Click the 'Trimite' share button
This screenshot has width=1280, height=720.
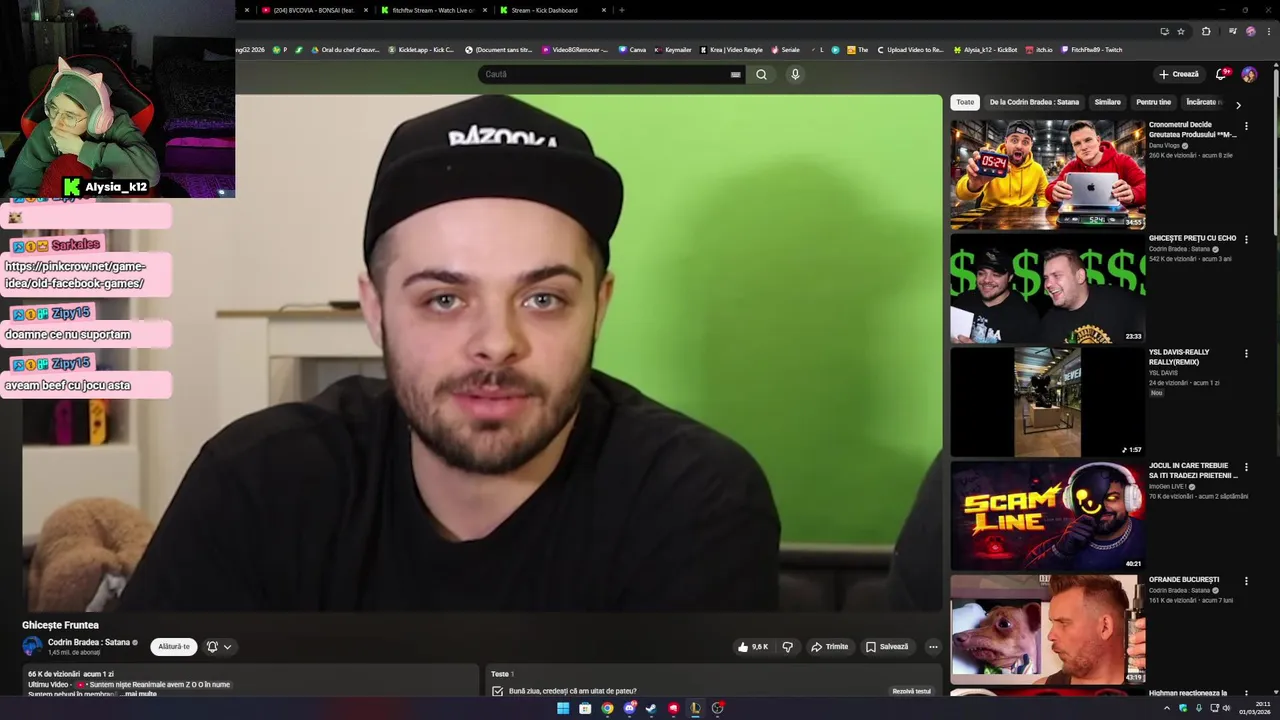pos(829,647)
